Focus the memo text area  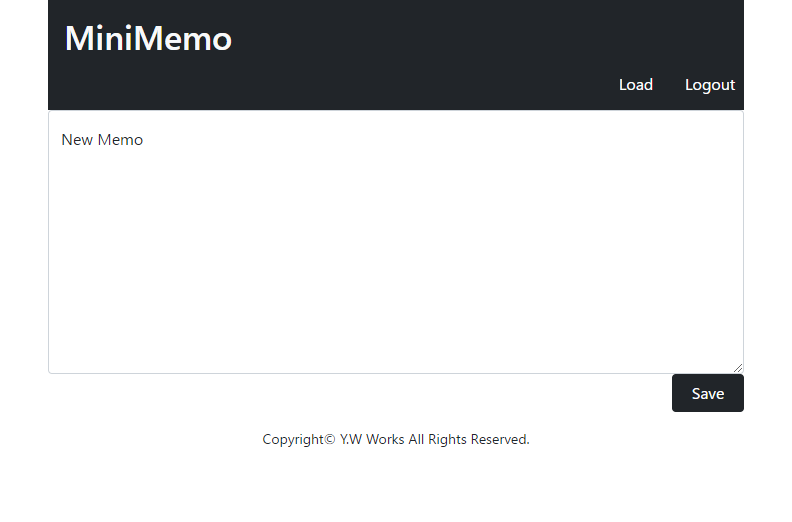pos(396,242)
